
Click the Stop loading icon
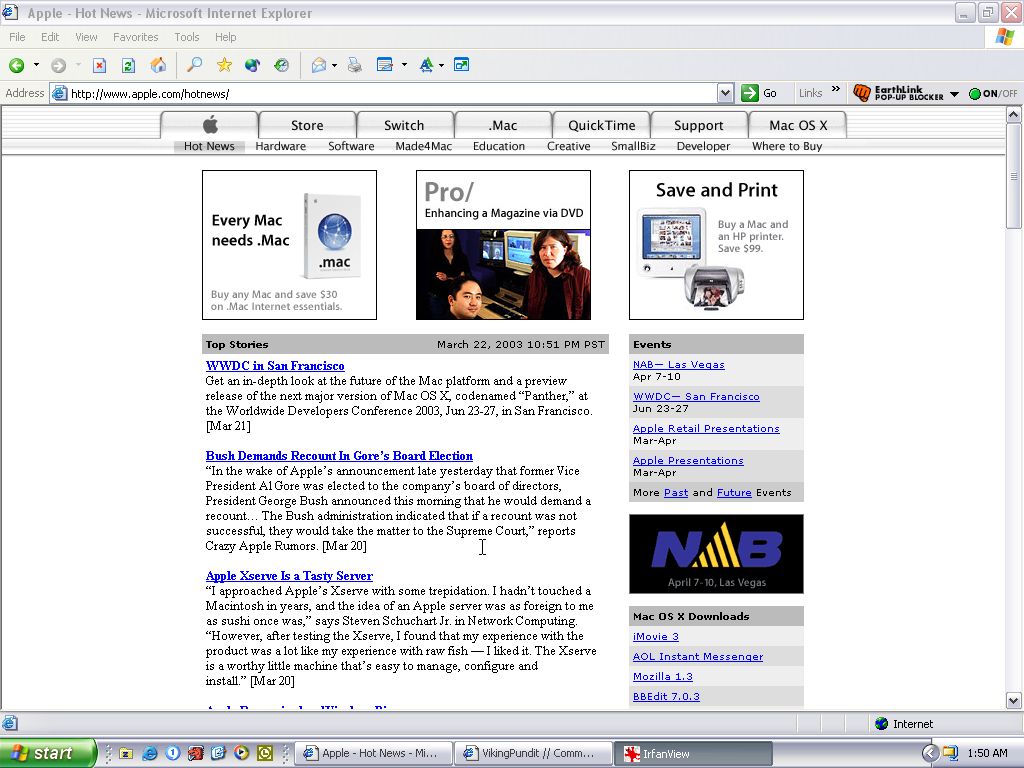[99, 65]
